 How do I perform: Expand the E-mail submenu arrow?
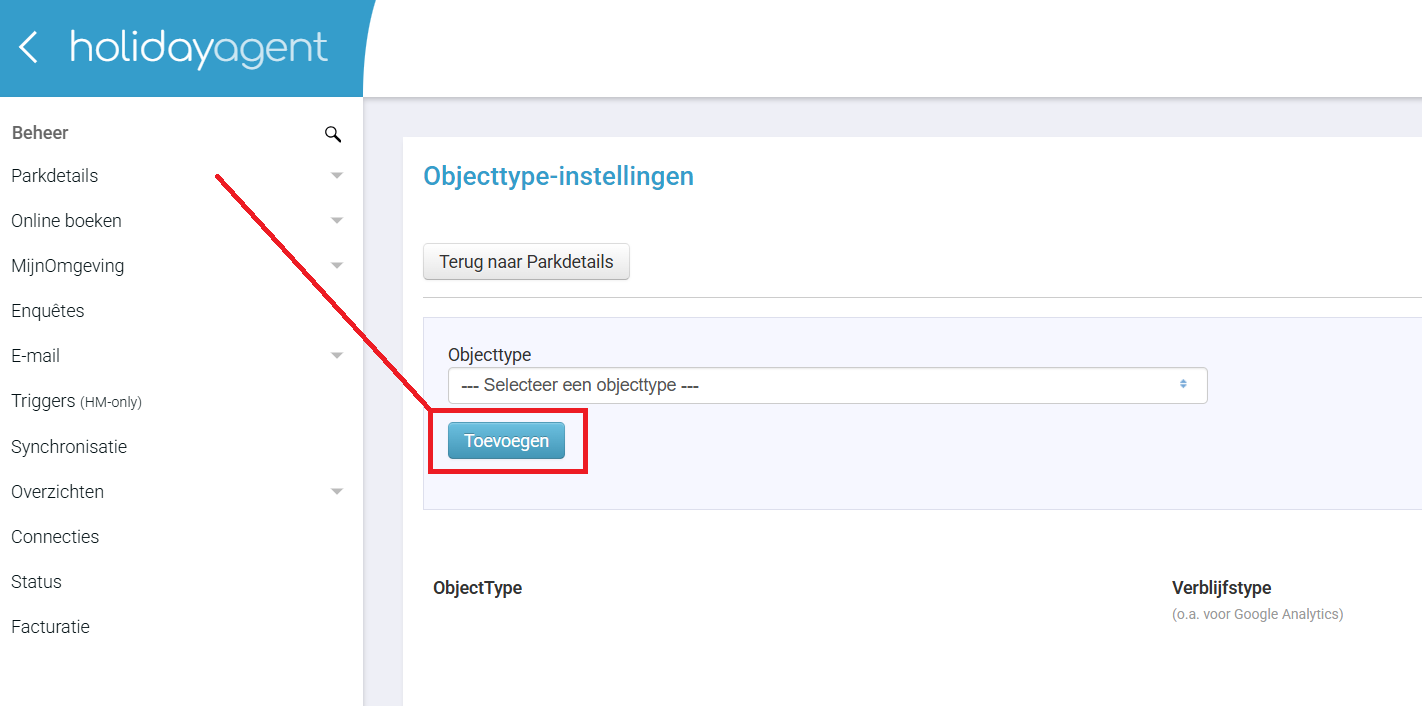tap(337, 356)
